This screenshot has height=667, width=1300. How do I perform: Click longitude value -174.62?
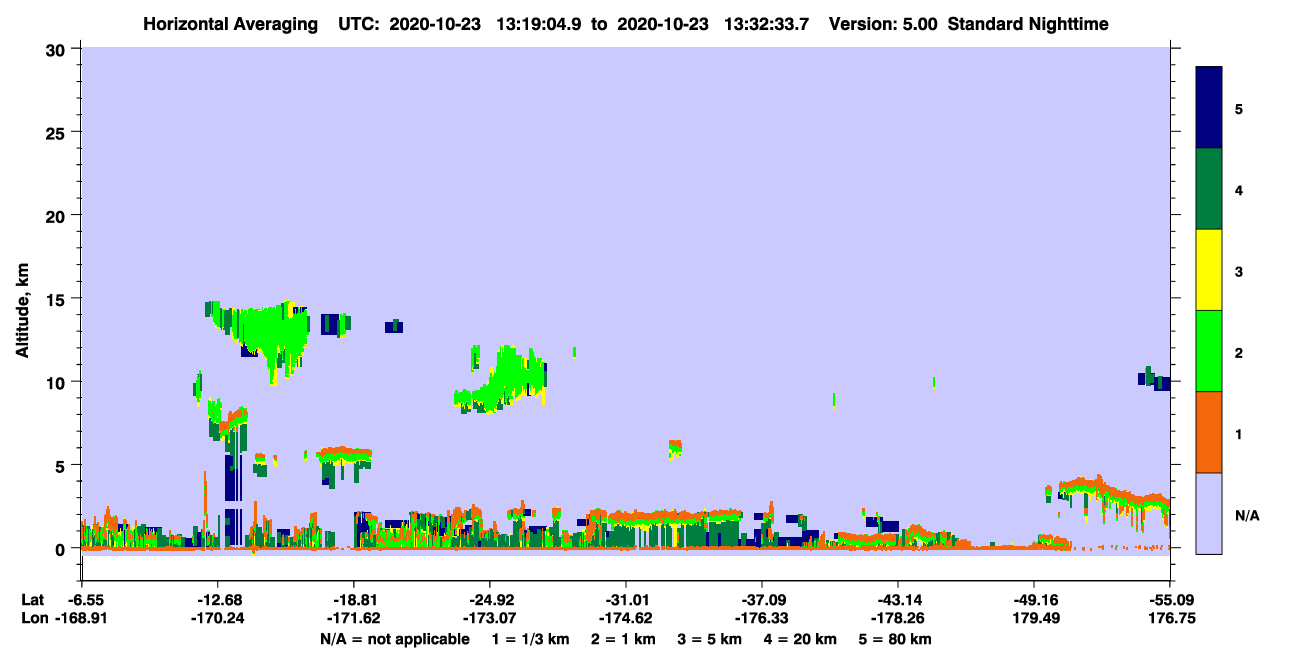point(626,618)
